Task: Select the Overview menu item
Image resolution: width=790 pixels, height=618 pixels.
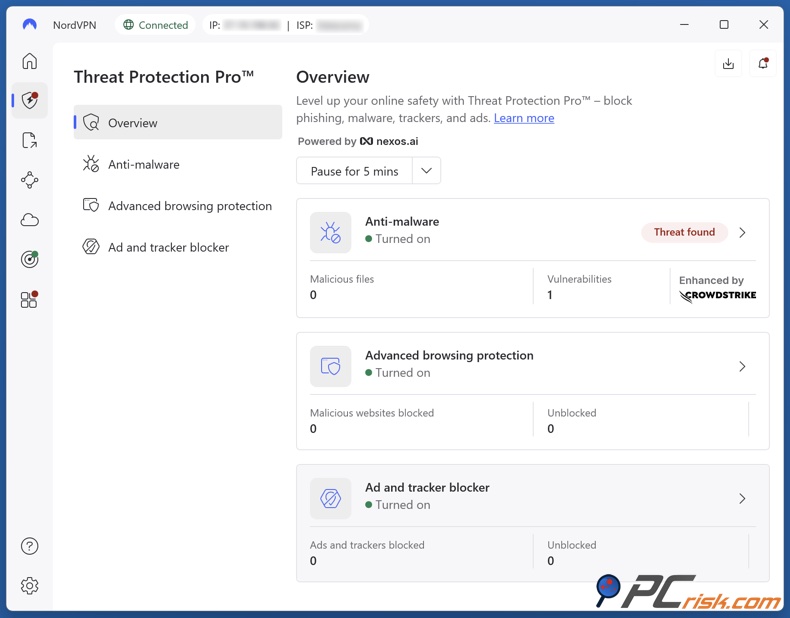Action: pyautogui.click(x=178, y=123)
